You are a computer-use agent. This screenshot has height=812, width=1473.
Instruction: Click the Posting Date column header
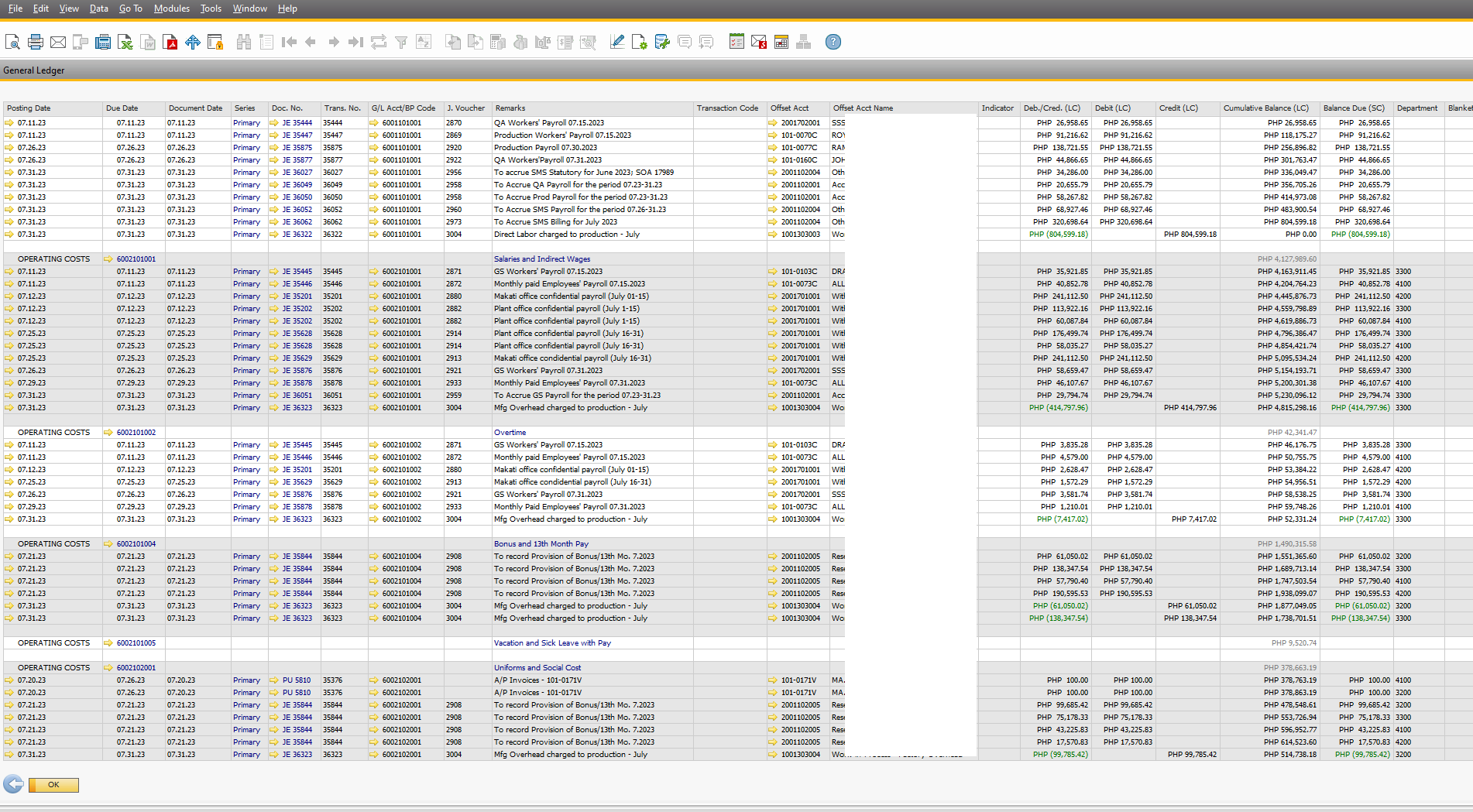pyautogui.click(x=53, y=108)
